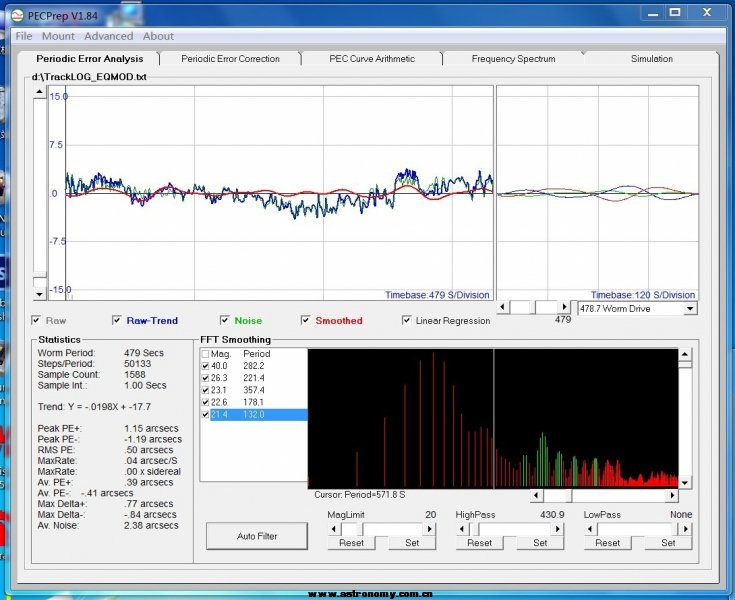Viewport: 735px width, 600px height.
Task: Click down arrow of main graph vertical scrollbar
Action: pos(39,294)
